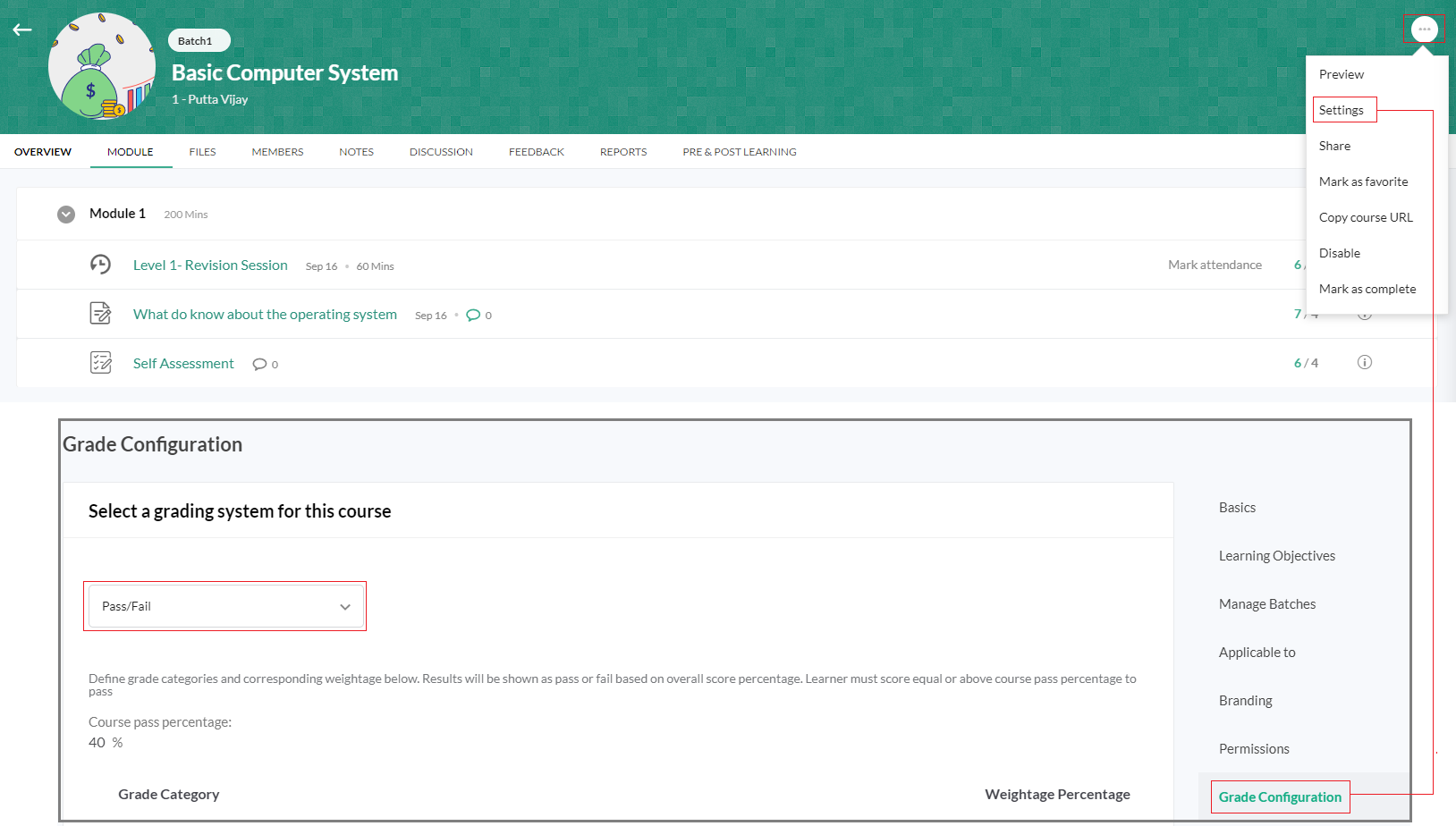Open Branding settings section

coord(1245,701)
